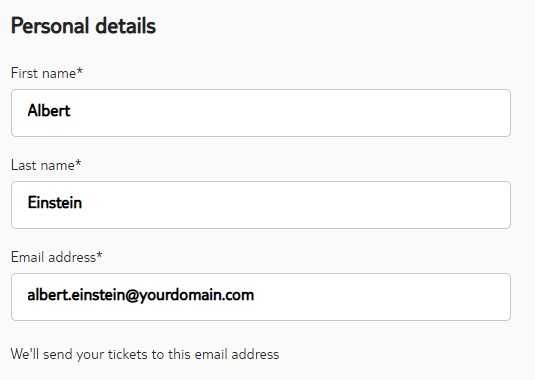Image resolution: width=535 pixels, height=380 pixels.
Task: Click the 'Personal details' heading
Action: [83, 26]
